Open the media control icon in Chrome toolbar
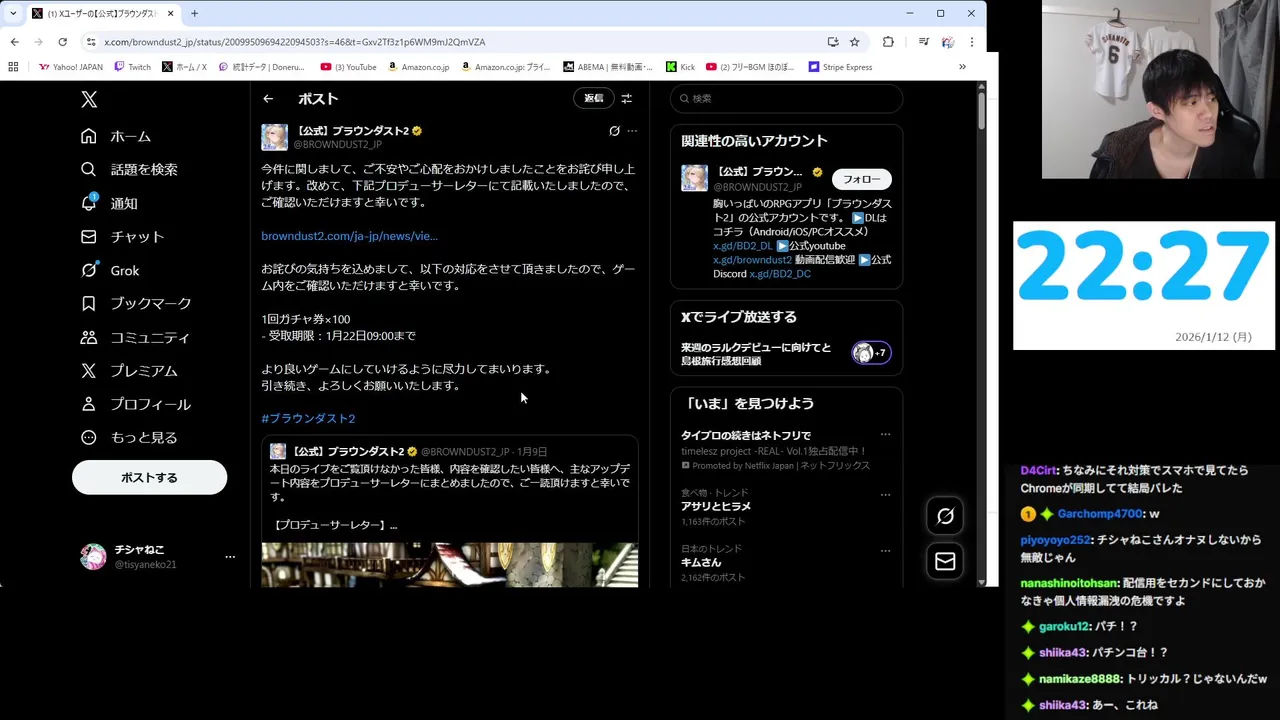 [x=923, y=42]
